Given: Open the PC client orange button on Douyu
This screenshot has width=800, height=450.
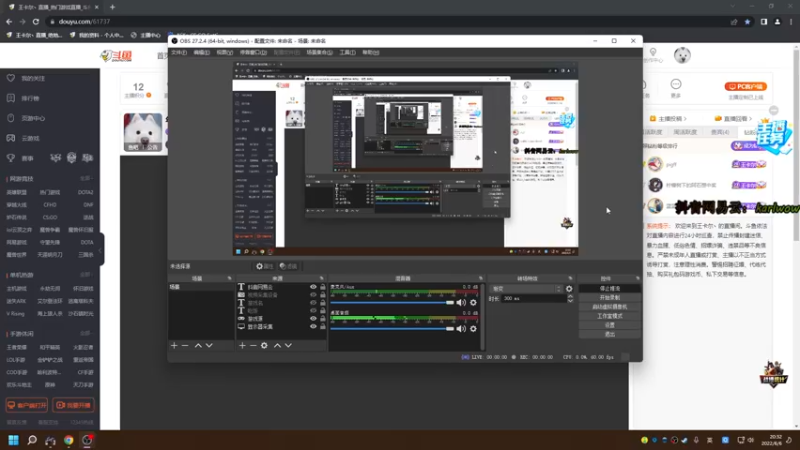Looking at the screenshot, I should (x=745, y=87).
